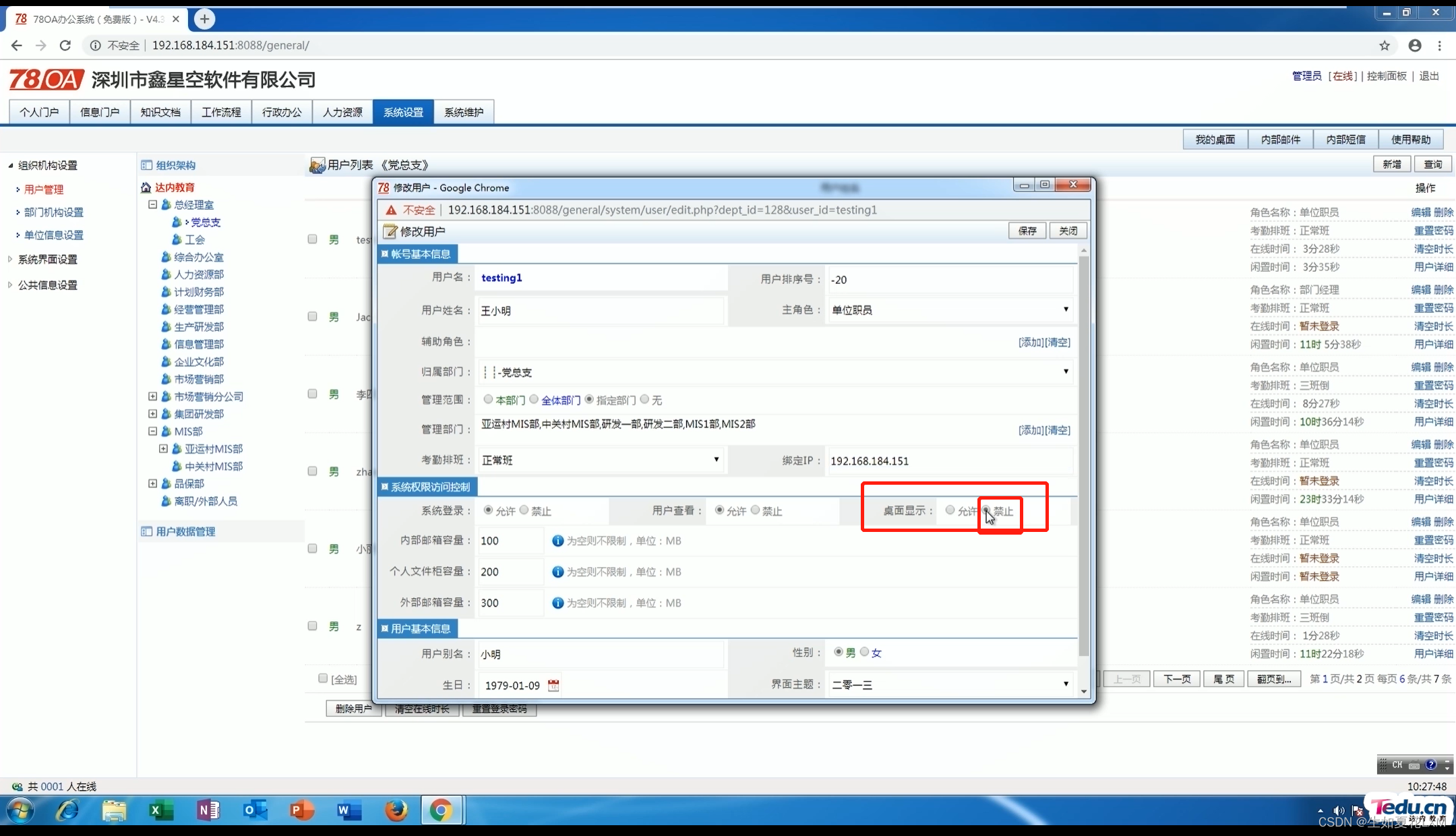Open Firefox from the taskbar
The height and width of the screenshot is (836, 1456).
[396, 810]
